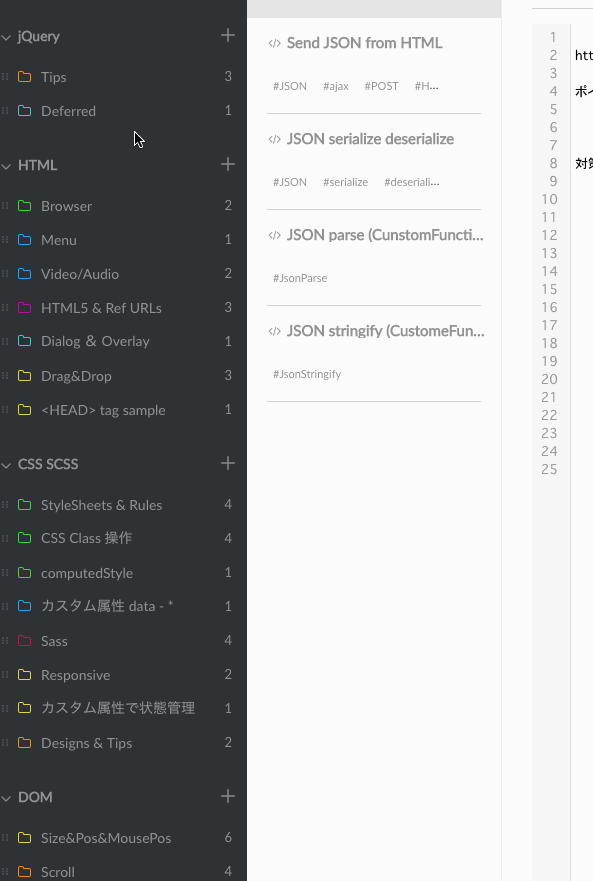The width and height of the screenshot is (593, 881).
Task: Click the teal folder icon beside Deferred
Action: pyautogui.click(x=24, y=110)
